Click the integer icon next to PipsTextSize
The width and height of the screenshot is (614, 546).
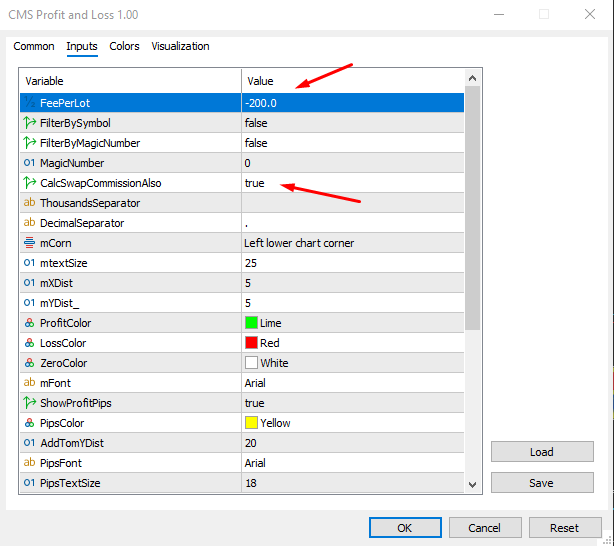tap(29, 483)
